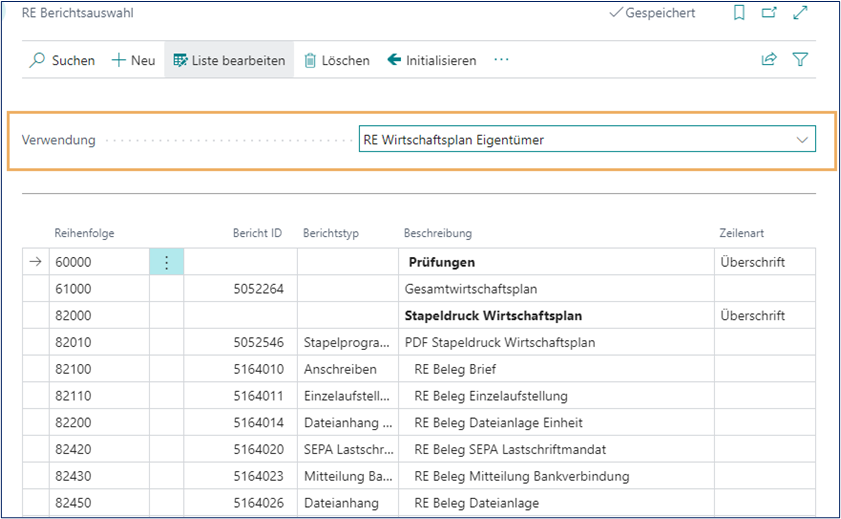This screenshot has height=519, width=841.
Task: Open the more actions ellipsis menu
Action: (502, 60)
